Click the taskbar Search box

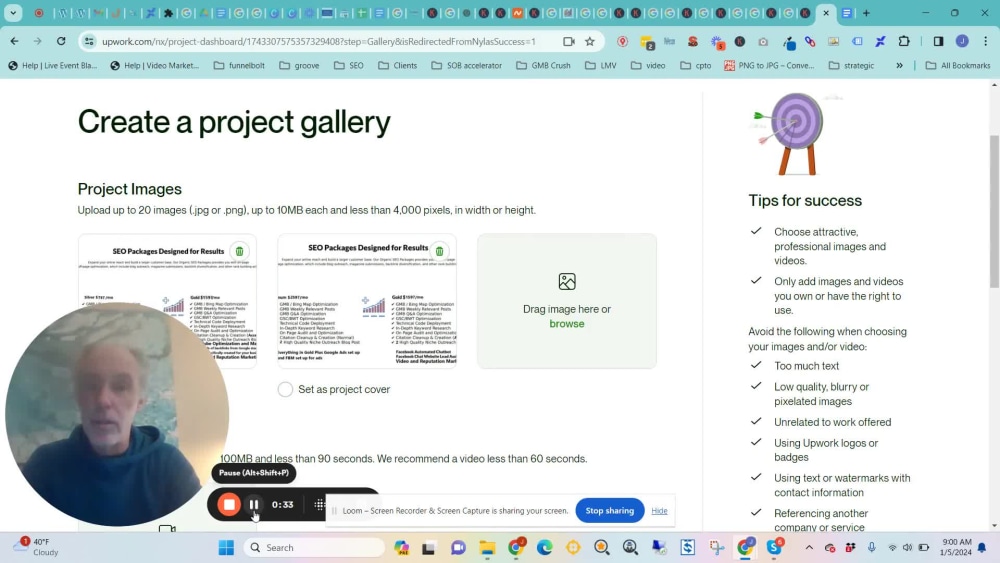coord(314,547)
